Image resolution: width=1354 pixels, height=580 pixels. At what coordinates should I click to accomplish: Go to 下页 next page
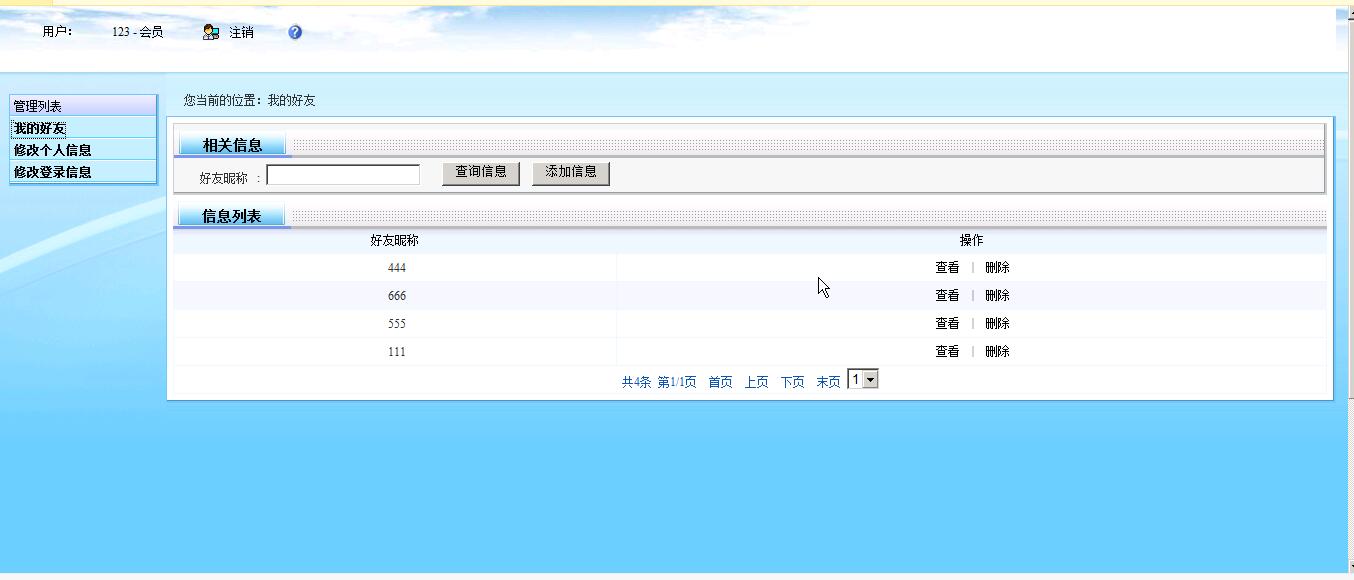tap(792, 382)
